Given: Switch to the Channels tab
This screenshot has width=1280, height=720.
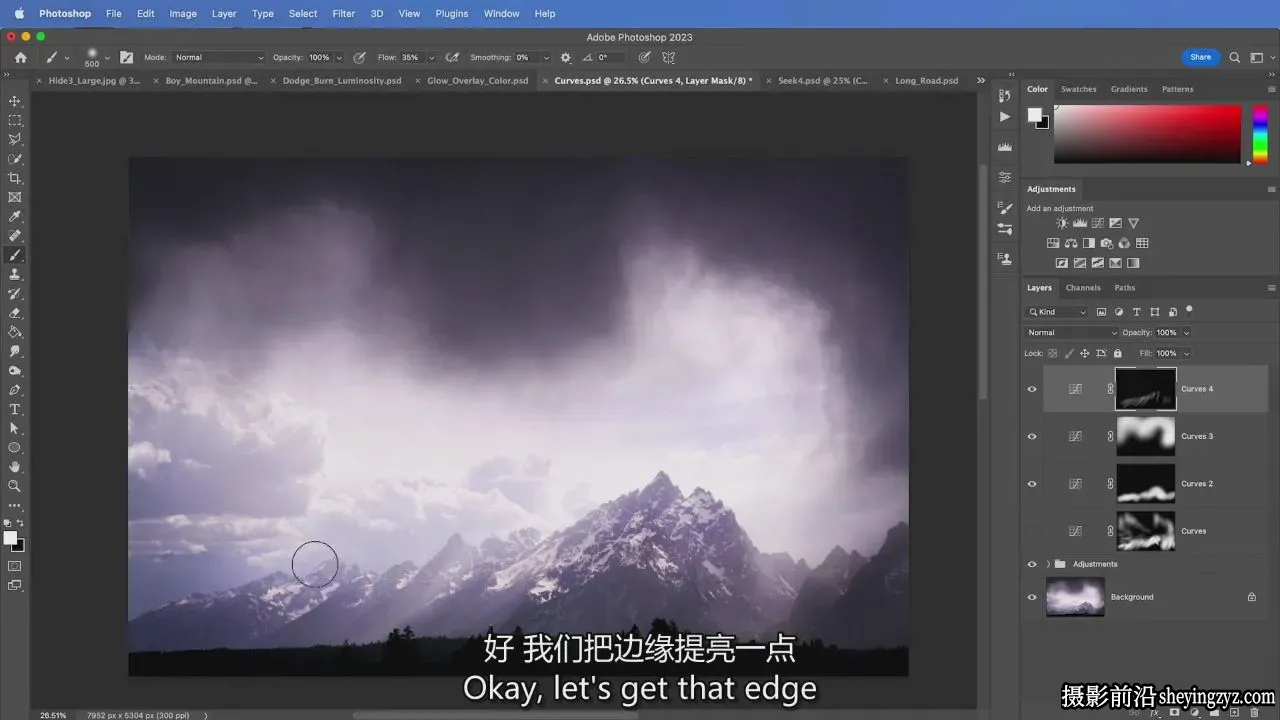Looking at the screenshot, I should 1083,288.
